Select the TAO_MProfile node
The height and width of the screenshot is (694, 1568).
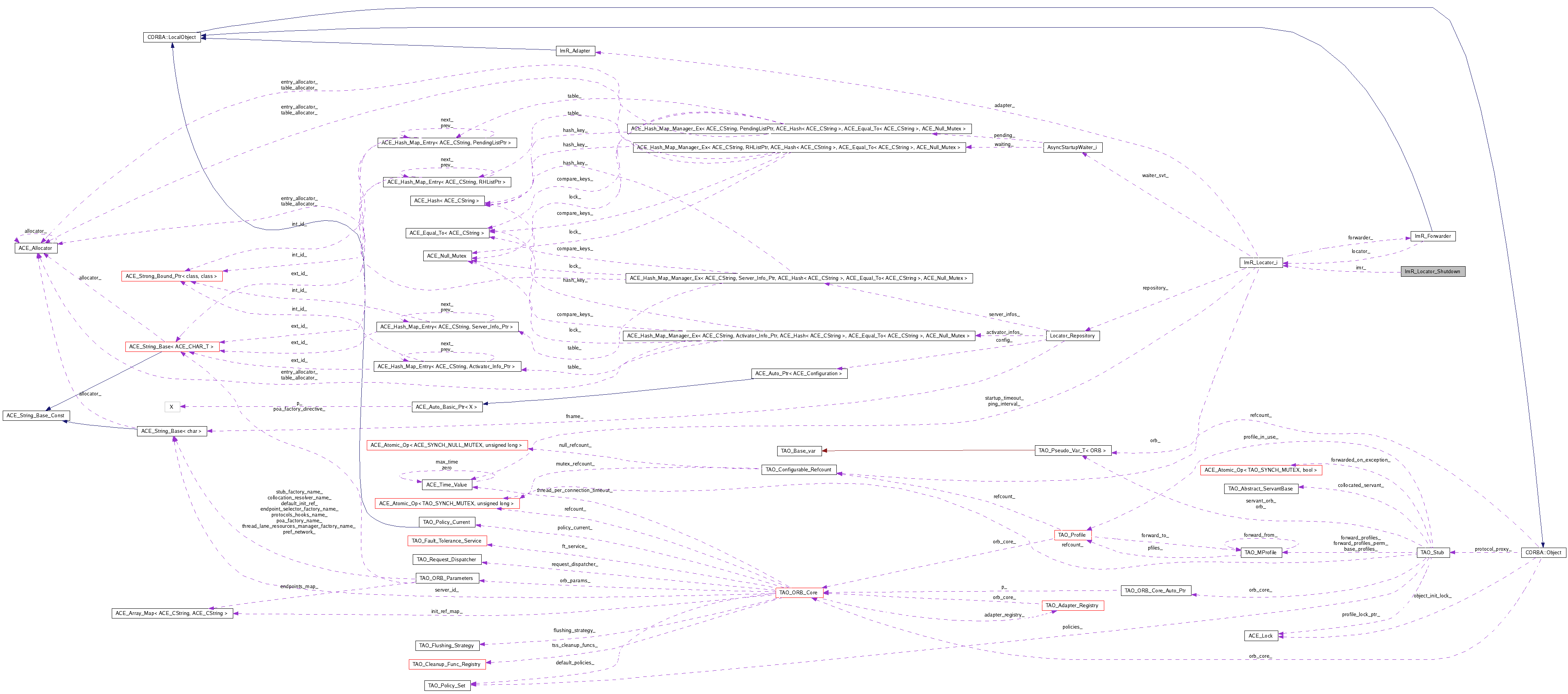click(x=1260, y=552)
